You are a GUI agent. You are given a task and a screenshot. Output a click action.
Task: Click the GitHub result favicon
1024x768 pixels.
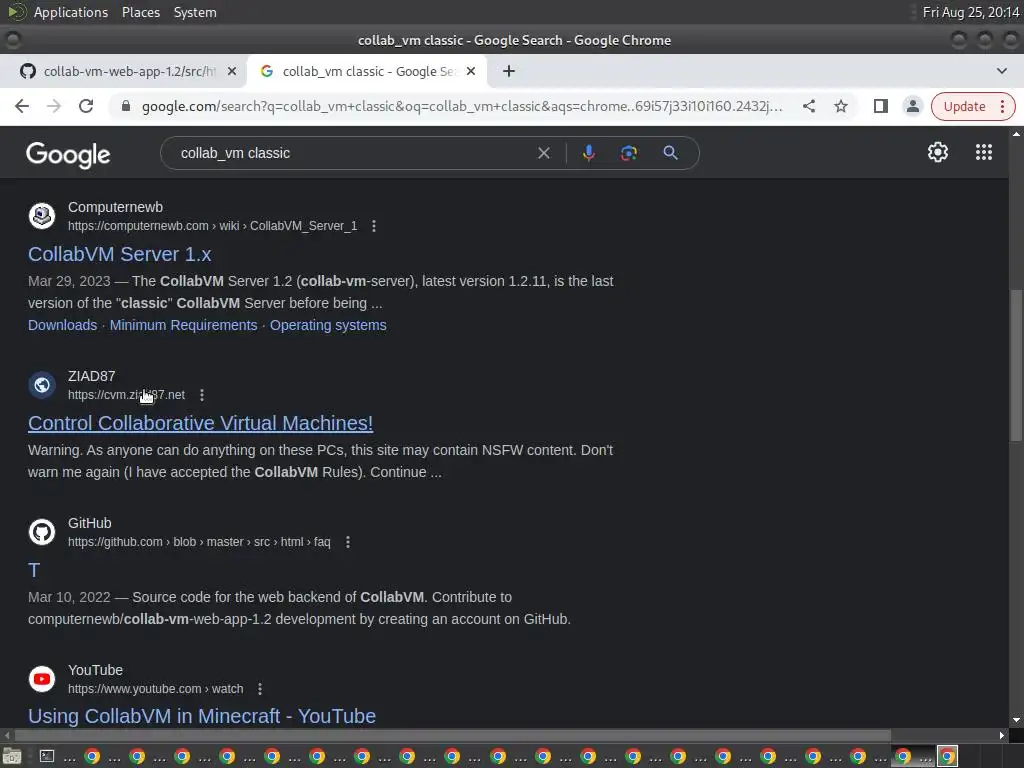[x=42, y=532]
